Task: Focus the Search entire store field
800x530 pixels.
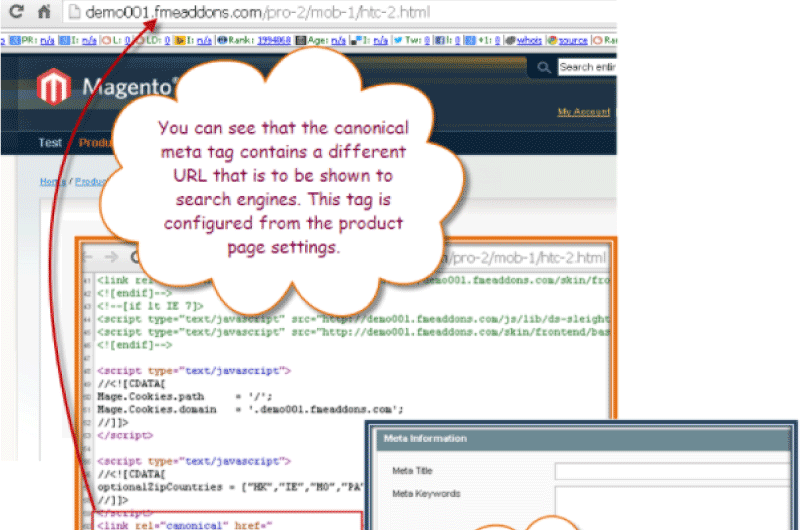Action: coord(587,67)
